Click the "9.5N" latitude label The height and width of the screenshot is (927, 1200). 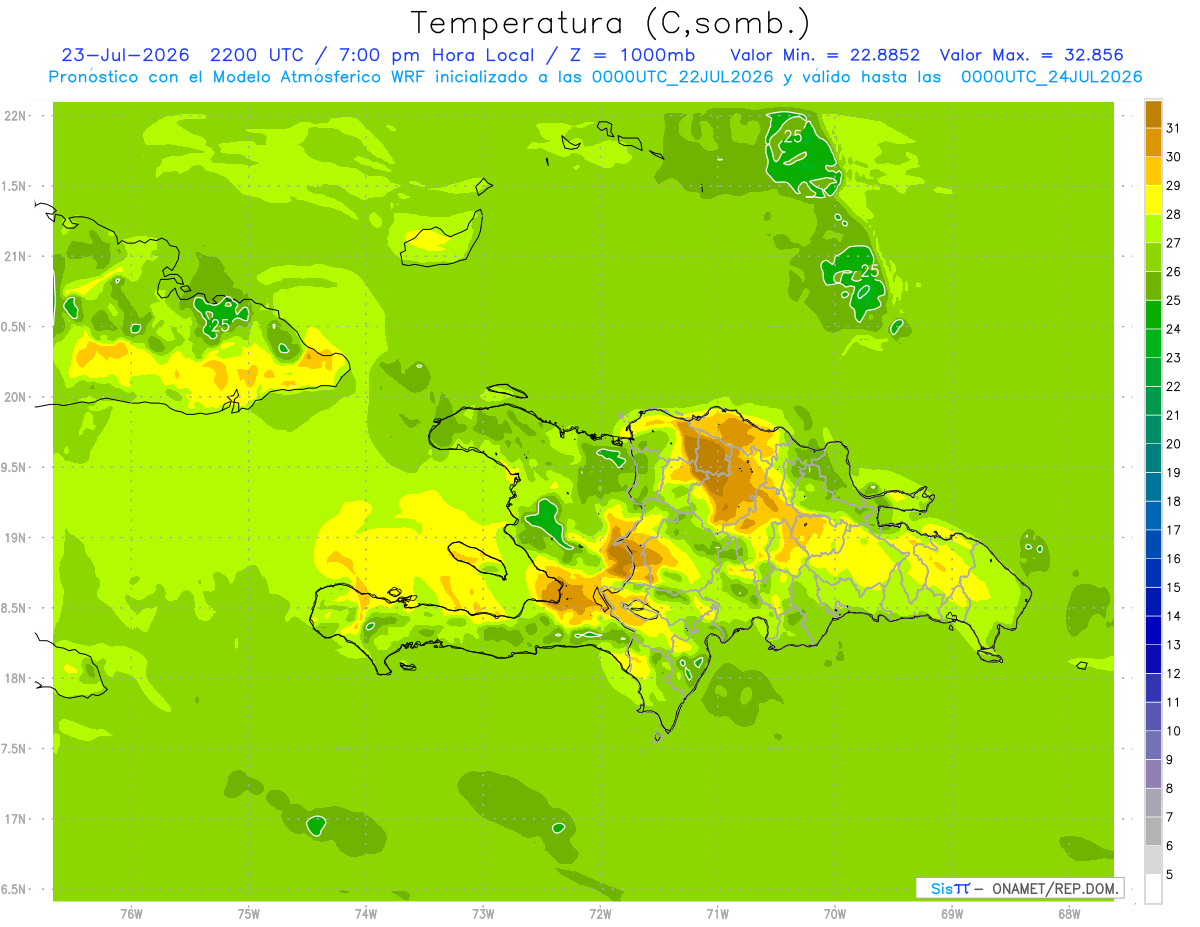pos(15,467)
